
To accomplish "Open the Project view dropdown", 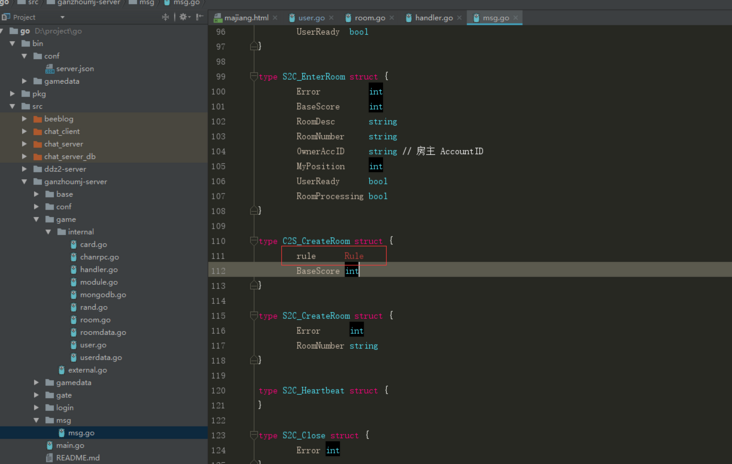I will [62, 17].
